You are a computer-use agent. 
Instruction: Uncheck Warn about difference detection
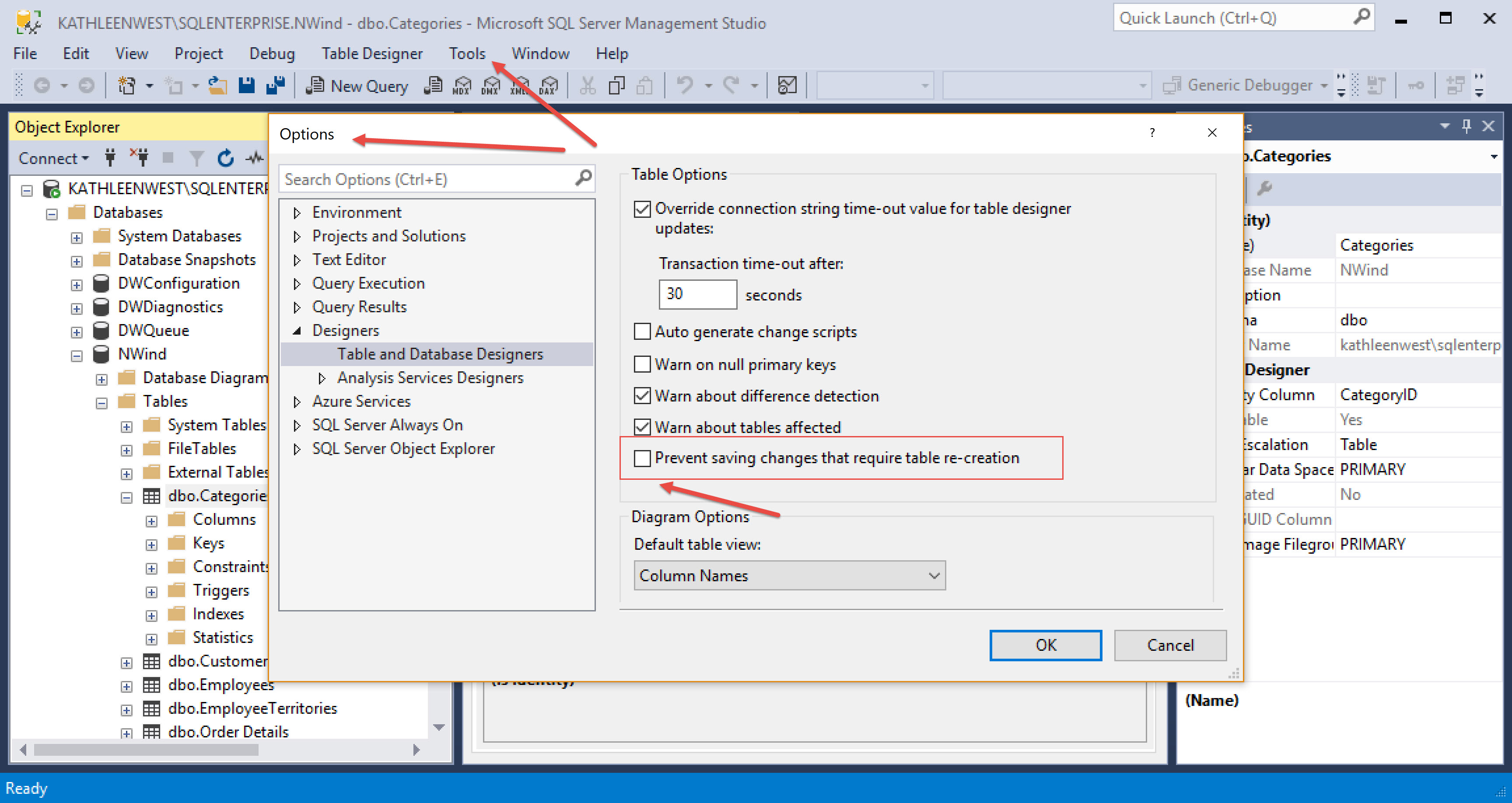[x=642, y=396]
